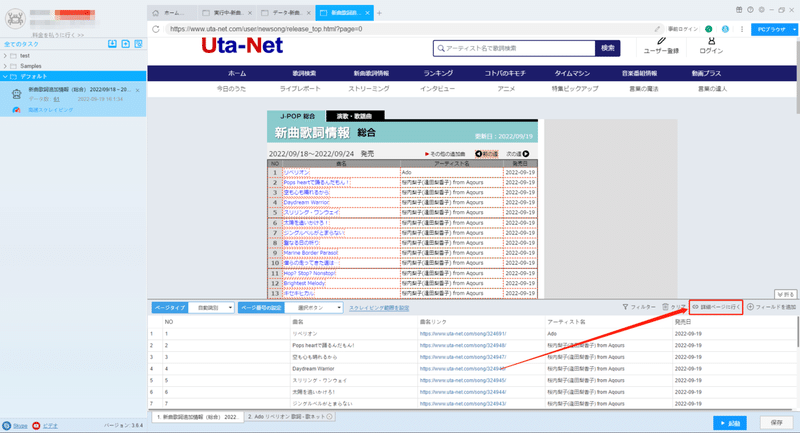Screen dimensions: 800x433
Task: Click the 起動 start button
Action: pyautogui.click(x=730, y=423)
